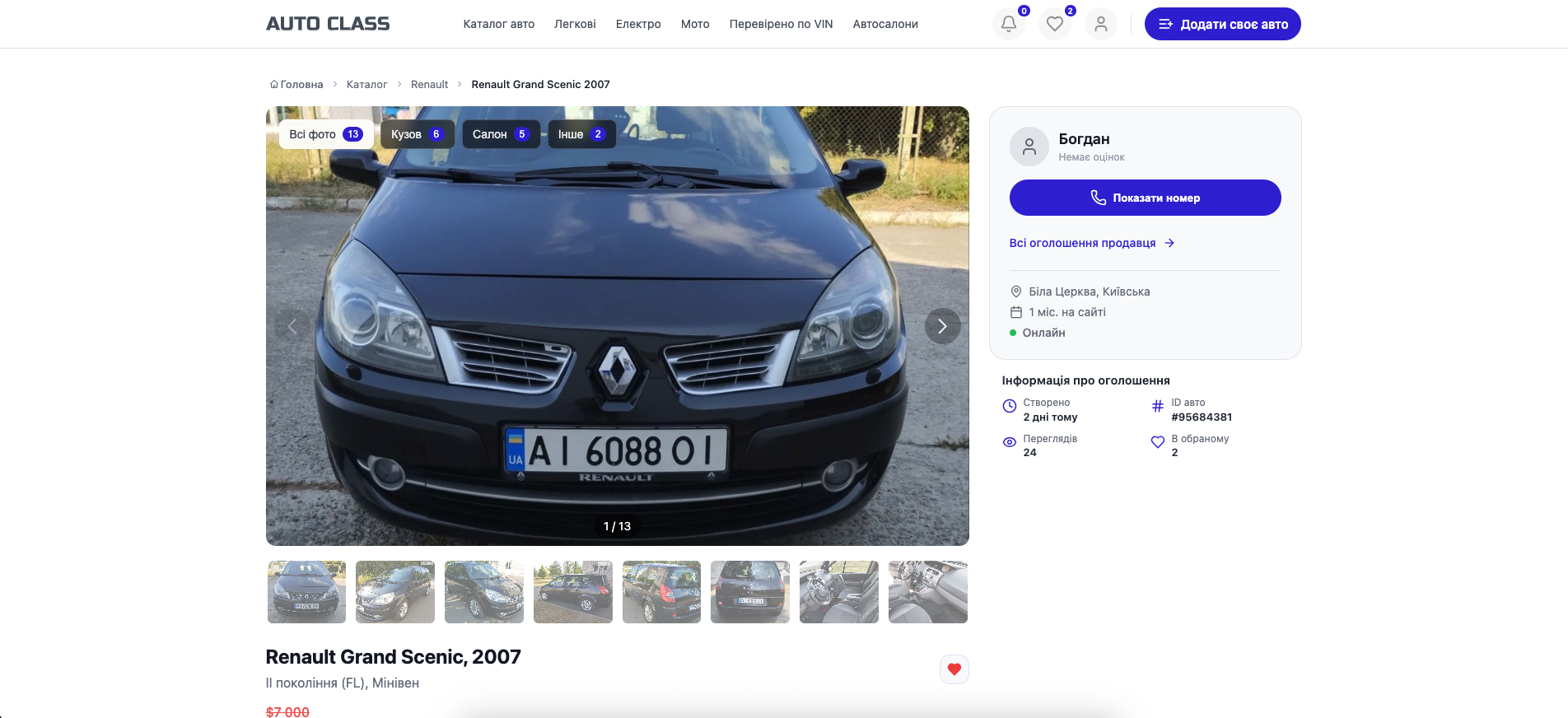Go to next photo with right arrow

tap(942, 326)
